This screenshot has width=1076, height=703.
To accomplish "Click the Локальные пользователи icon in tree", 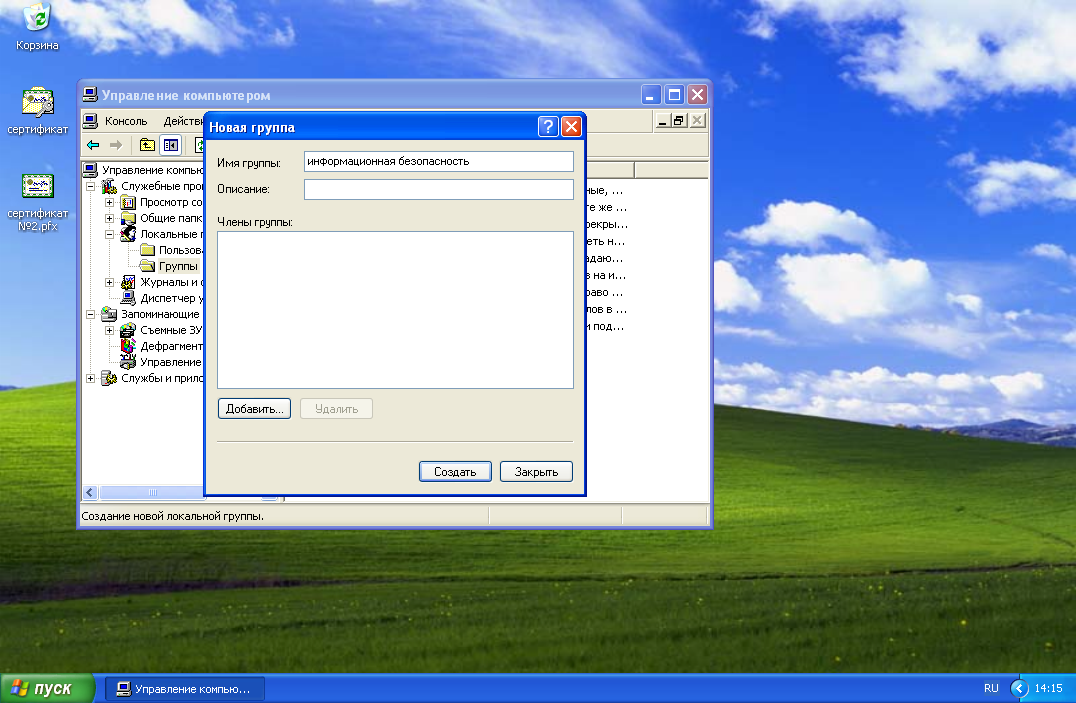I will coord(128,234).
